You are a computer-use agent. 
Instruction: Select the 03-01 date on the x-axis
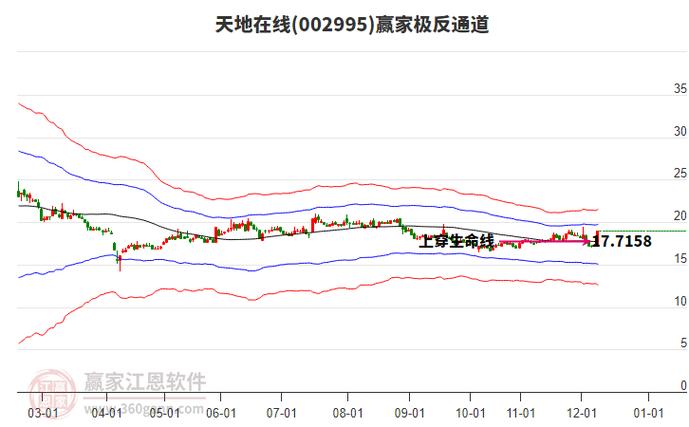tap(41, 411)
